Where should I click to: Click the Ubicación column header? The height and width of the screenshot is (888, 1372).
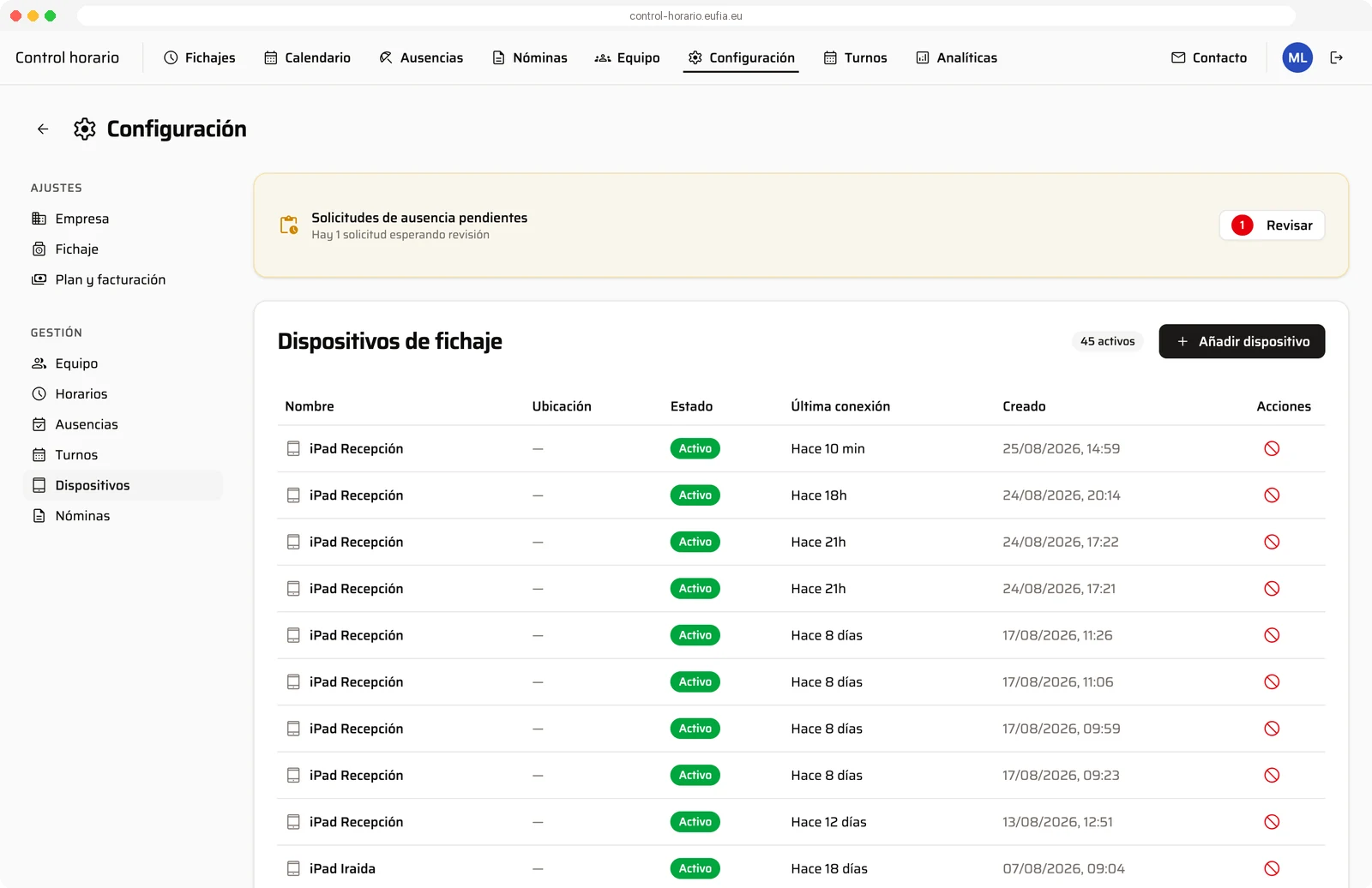(x=562, y=406)
